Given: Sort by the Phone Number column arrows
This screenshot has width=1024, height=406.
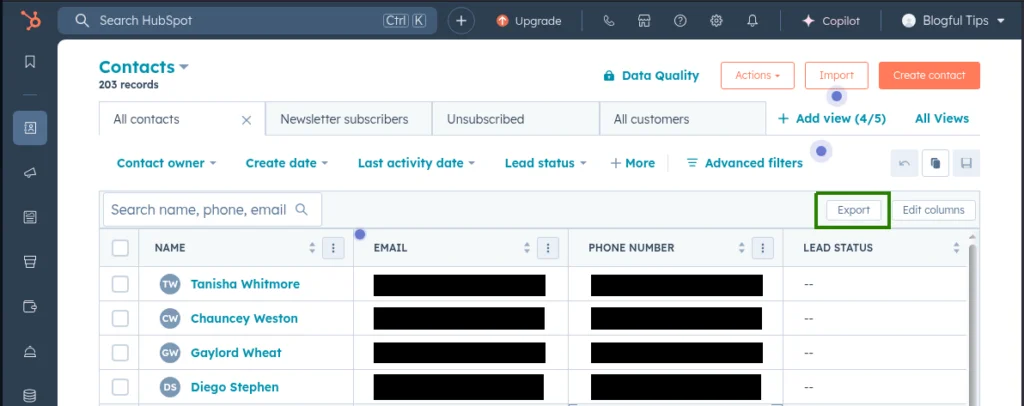Looking at the screenshot, I should click(741, 248).
